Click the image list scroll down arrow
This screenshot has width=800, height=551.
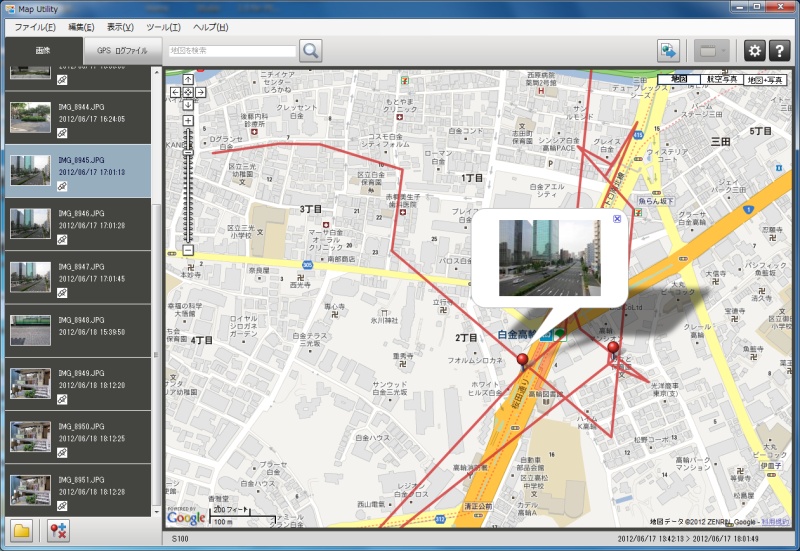coord(157,511)
